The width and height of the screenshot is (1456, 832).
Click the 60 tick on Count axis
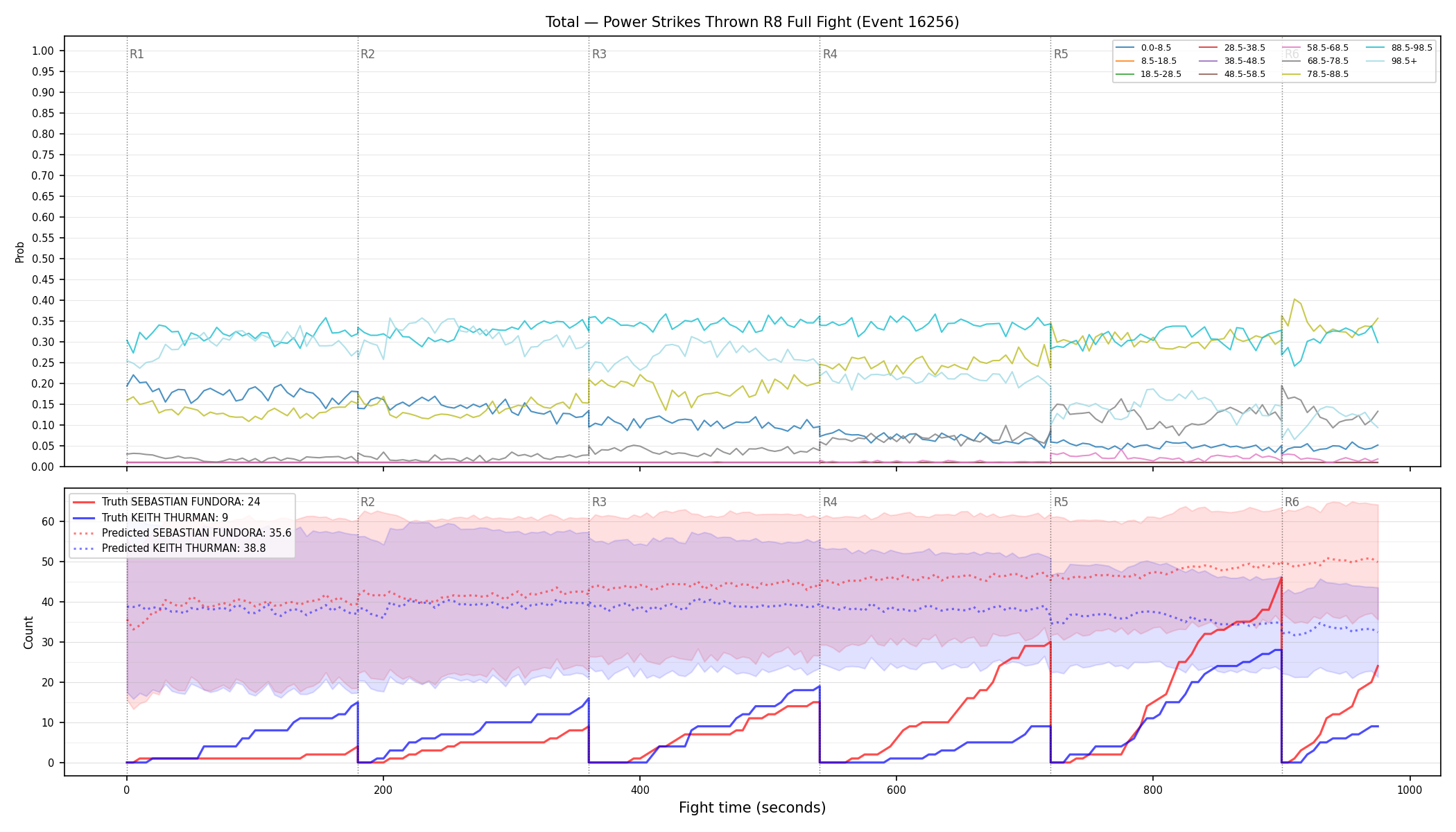click(x=48, y=521)
